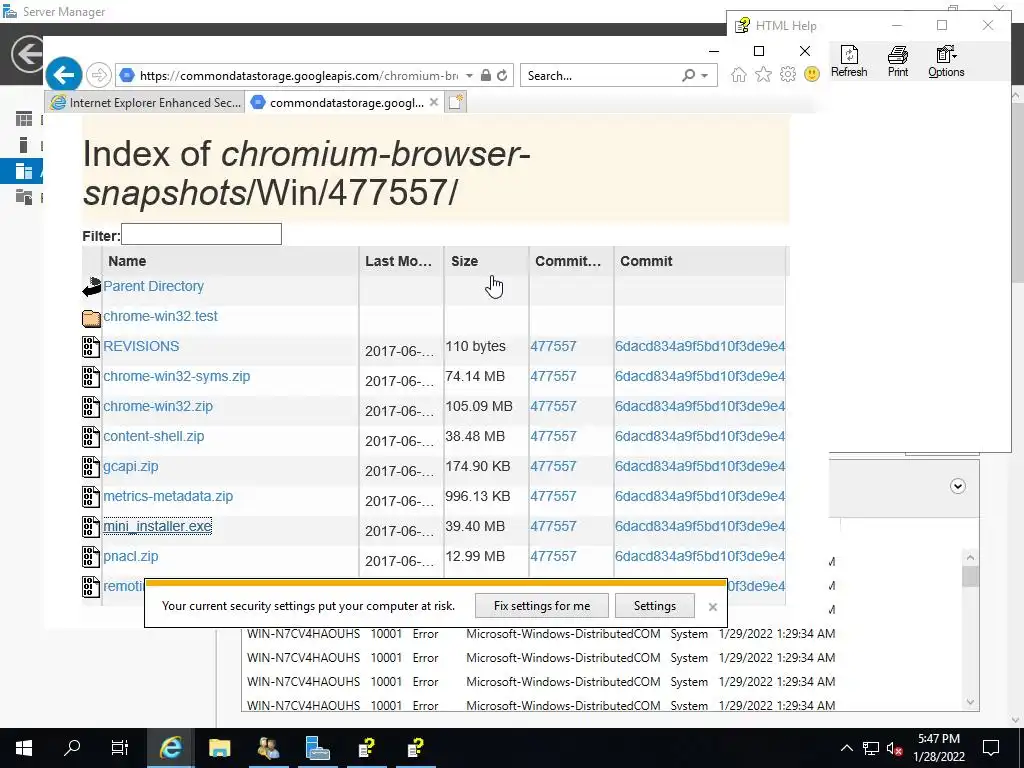This screenshot has height=768, width=1024.
Task: Open Favorites star icon in IE
Action: tap(763, 74)
